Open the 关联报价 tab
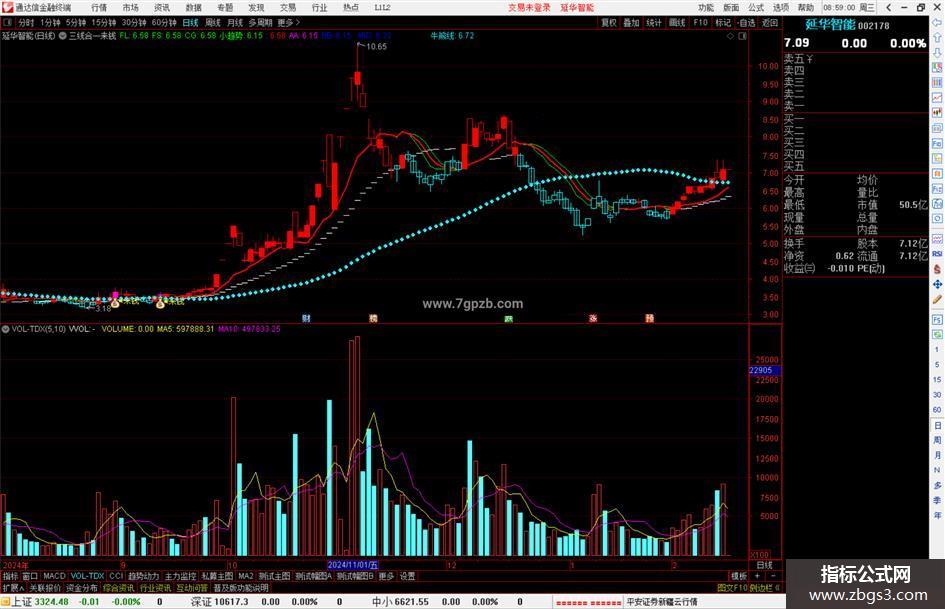This screenshot has width=945, height=609. click(x=45, y=587)
